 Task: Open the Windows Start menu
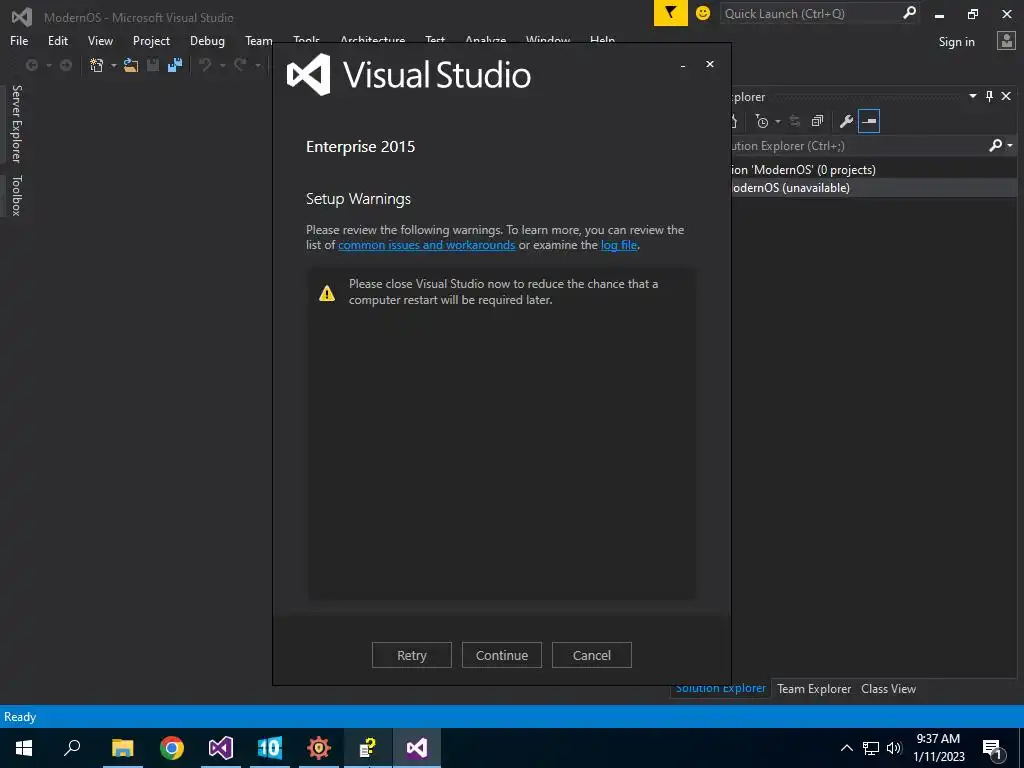coord(24,748)
